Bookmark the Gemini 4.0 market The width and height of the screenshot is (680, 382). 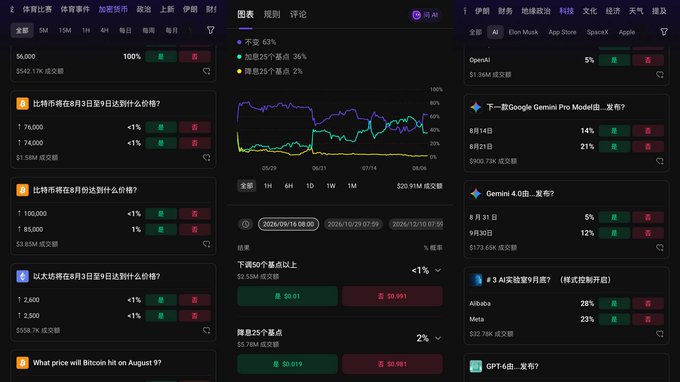coord(660,248)
